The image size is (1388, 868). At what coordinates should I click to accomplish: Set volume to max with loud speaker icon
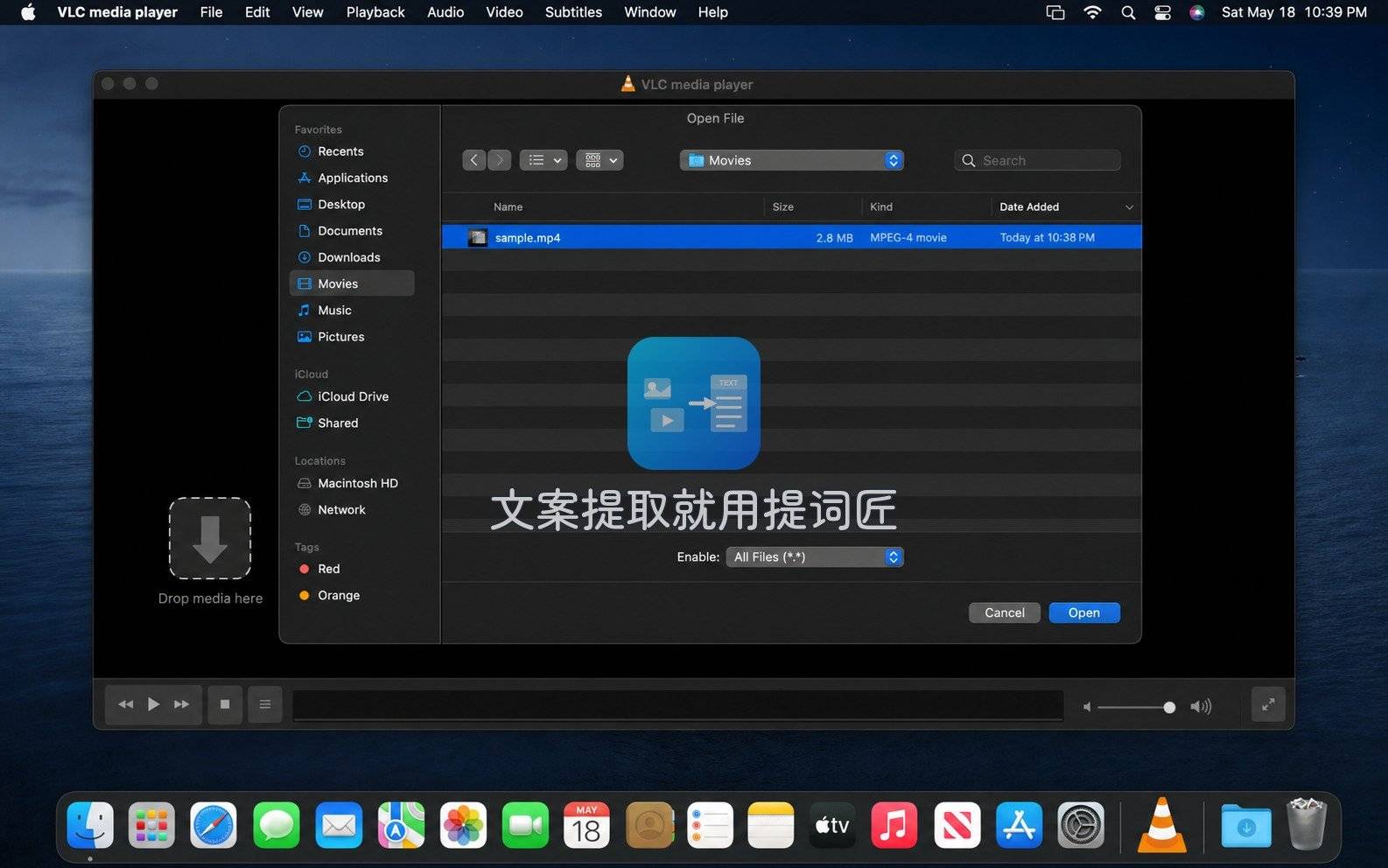1201,706
